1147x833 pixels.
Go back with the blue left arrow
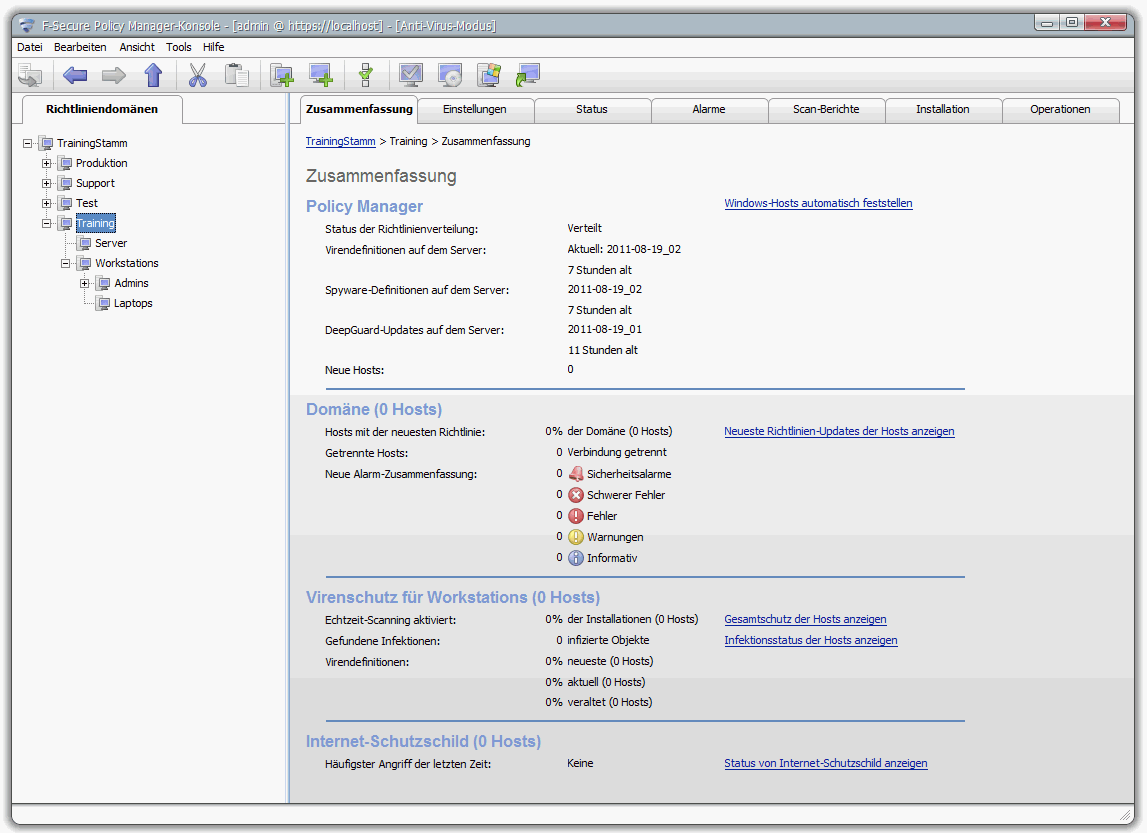75,75
